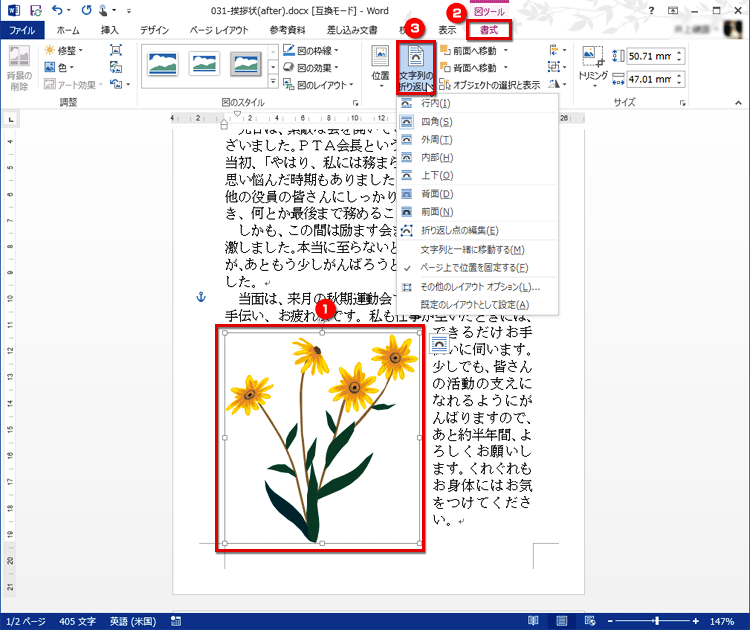Click the Remove Background (背景の削除) button
This screenshot has height=630, width=750.
(x=19, y=68)
